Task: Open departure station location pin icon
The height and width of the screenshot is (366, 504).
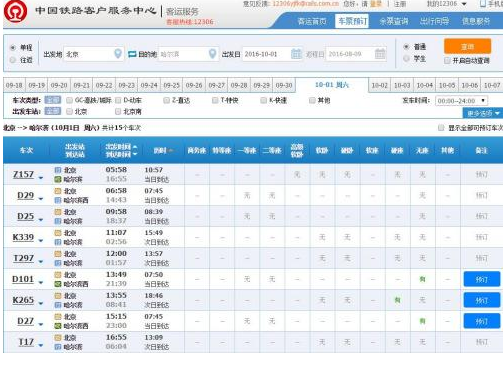Action: click(118, 53)
